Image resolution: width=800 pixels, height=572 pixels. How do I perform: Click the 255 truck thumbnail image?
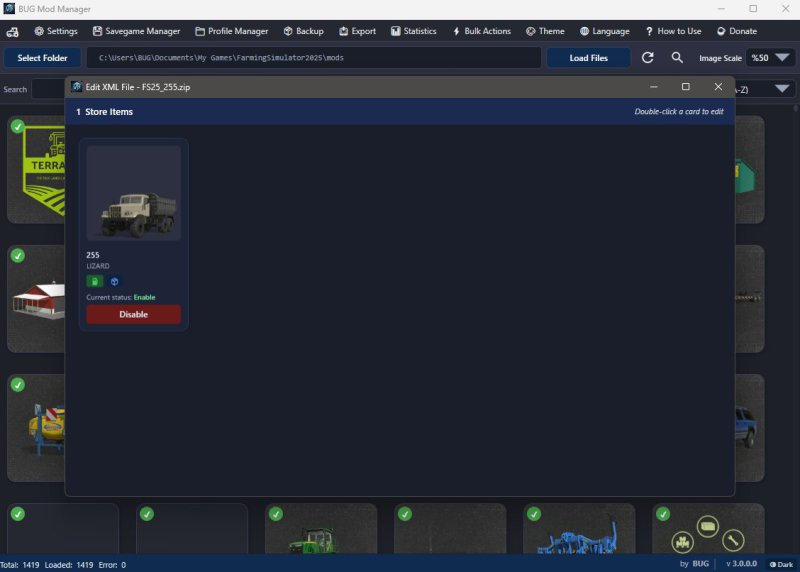point(133,193)
